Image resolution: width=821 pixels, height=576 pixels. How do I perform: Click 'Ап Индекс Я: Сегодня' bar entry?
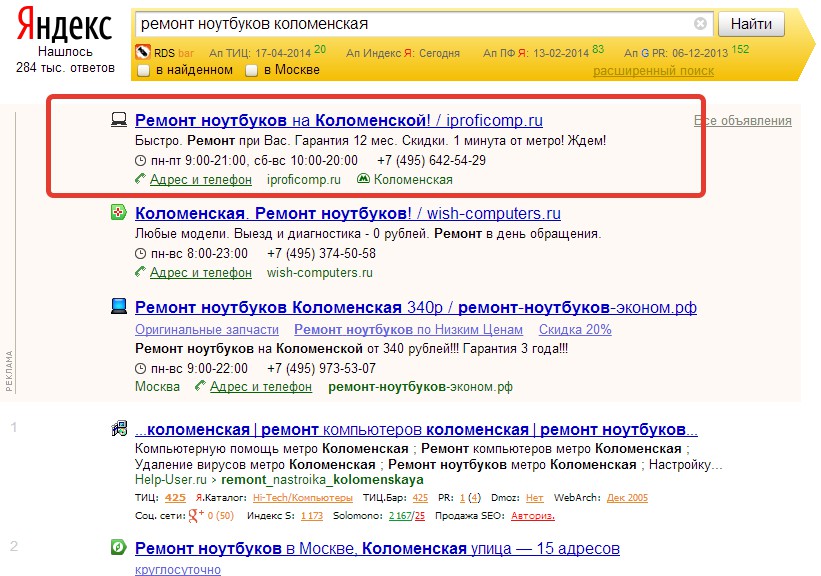coord(403,53)
